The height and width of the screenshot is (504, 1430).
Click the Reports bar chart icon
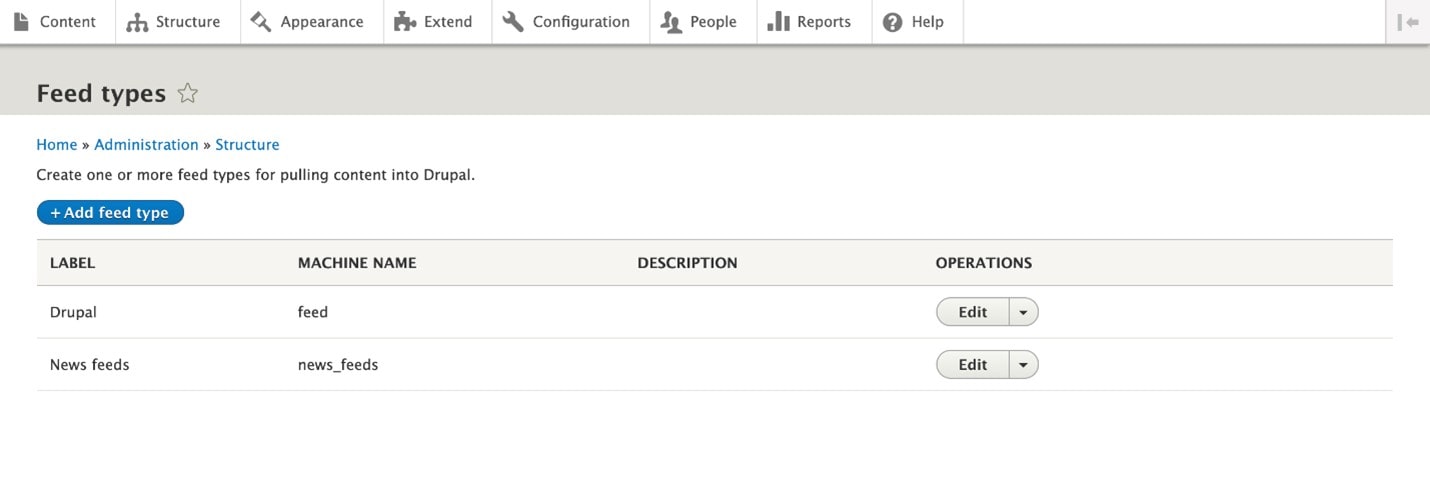point(778,22)
